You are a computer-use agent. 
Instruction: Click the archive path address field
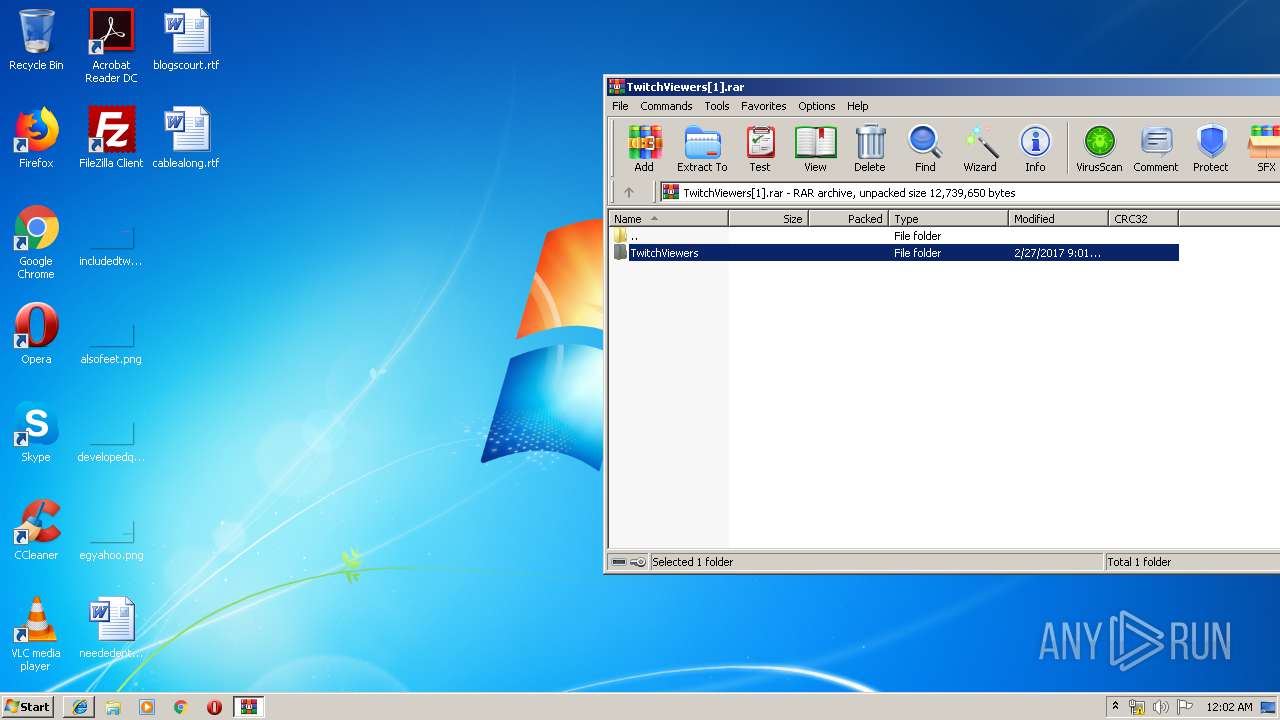coord(969,192)
